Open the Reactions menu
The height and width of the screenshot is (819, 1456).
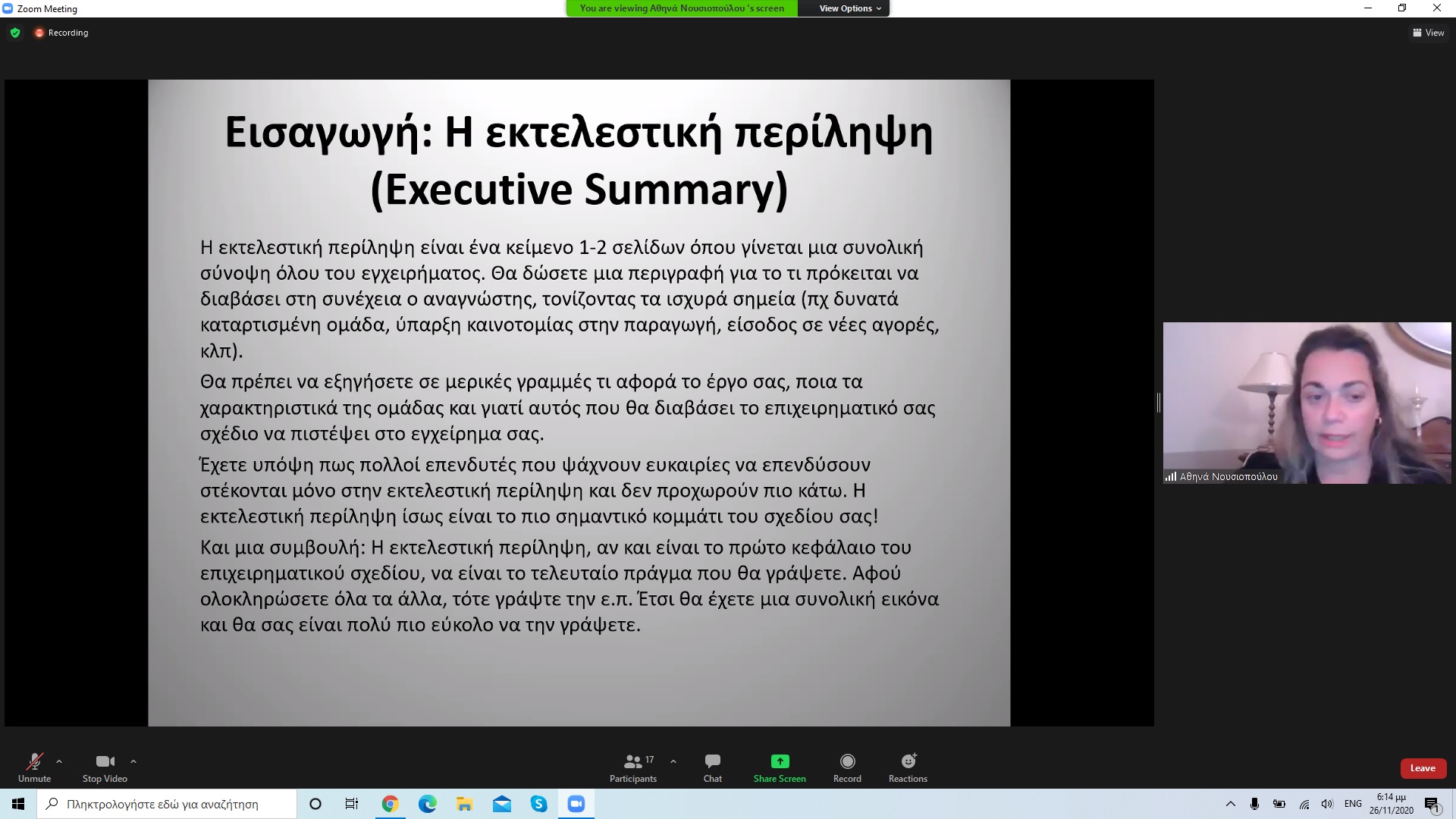[x=908, y=767]
